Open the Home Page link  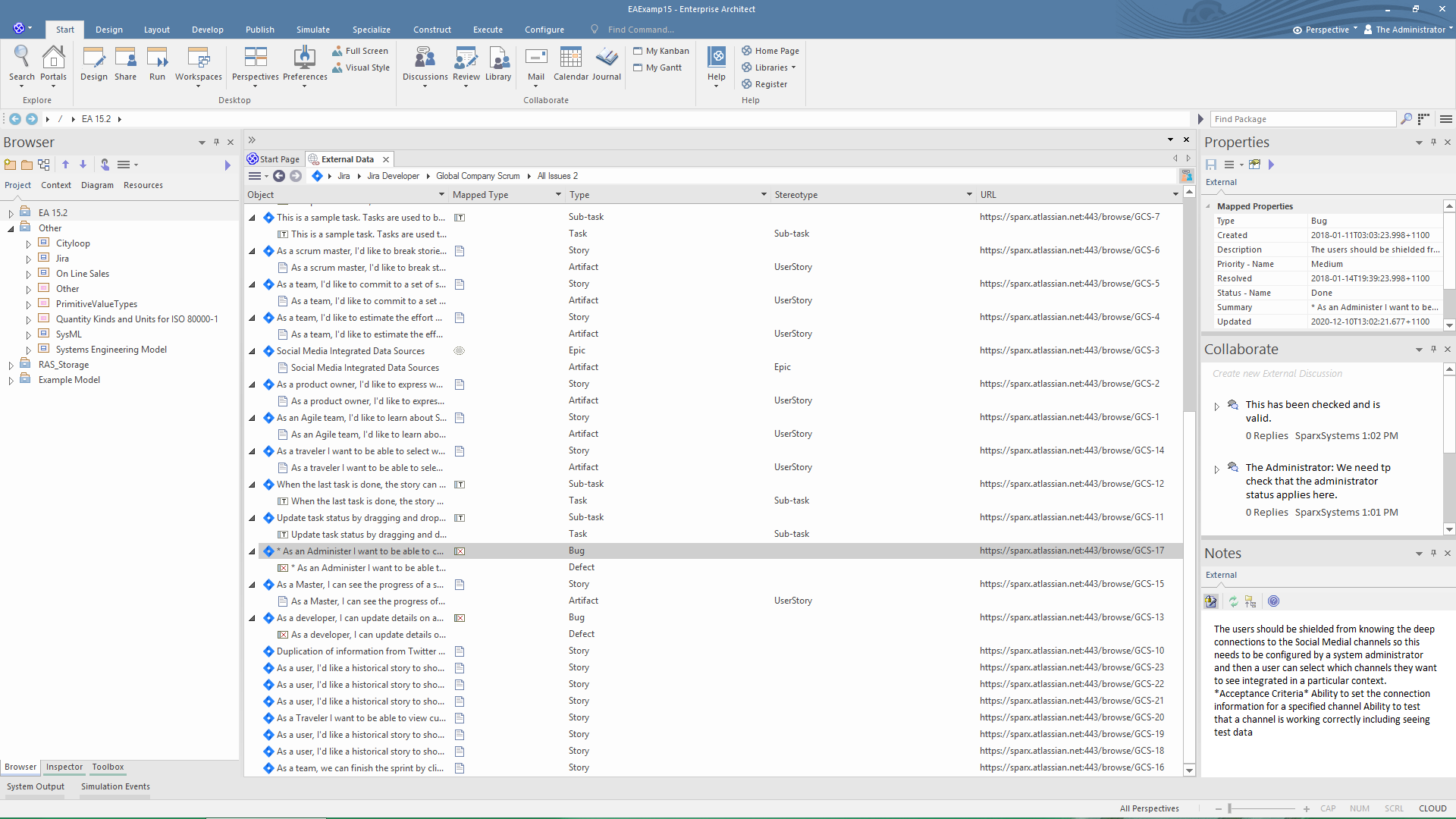pyautogui.click(x=770, y=51)
